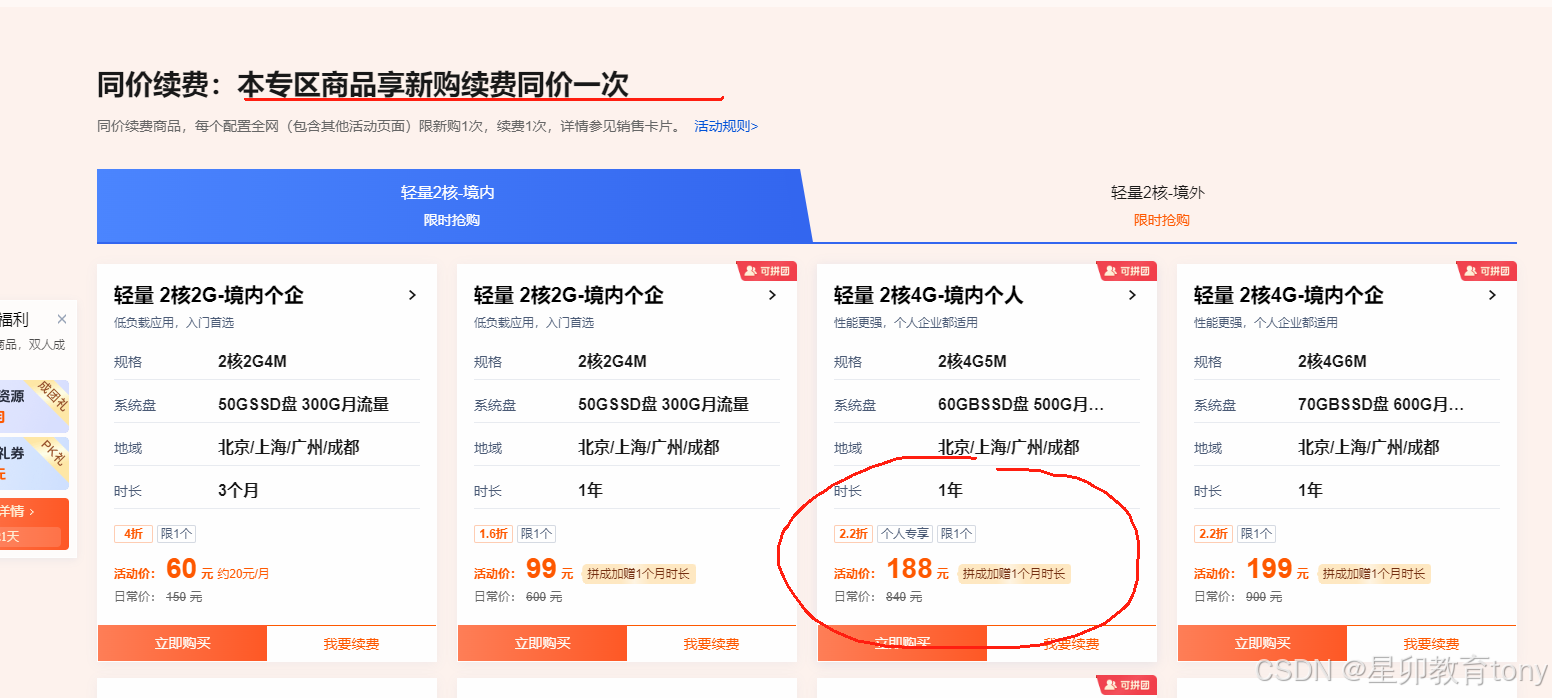Click 性能更强 subtitle on 2核4G-境内个人 card

906,323
